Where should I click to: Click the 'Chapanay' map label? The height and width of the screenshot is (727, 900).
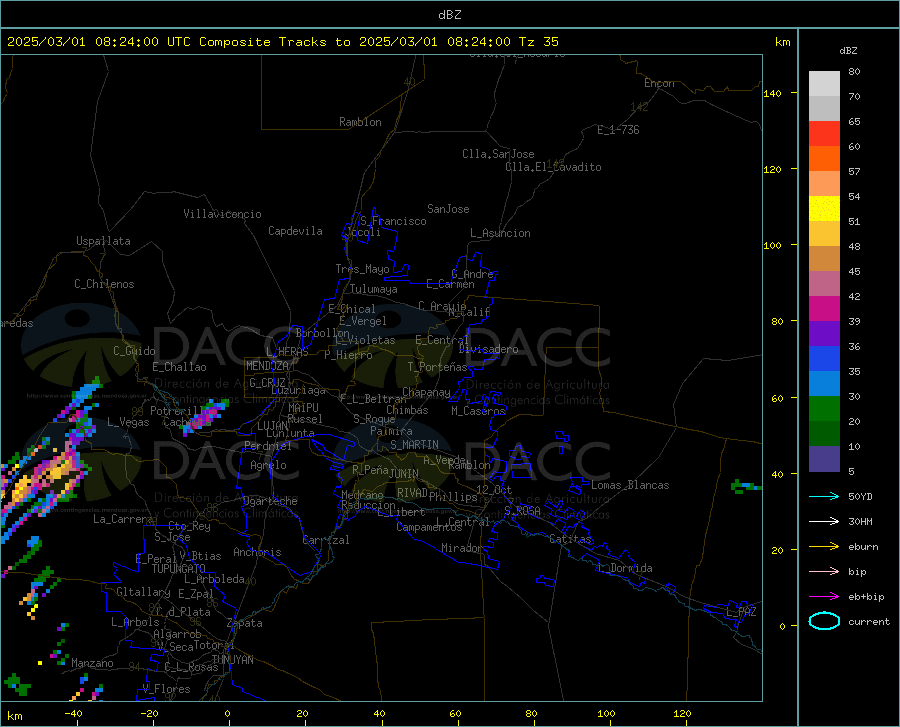426,392
